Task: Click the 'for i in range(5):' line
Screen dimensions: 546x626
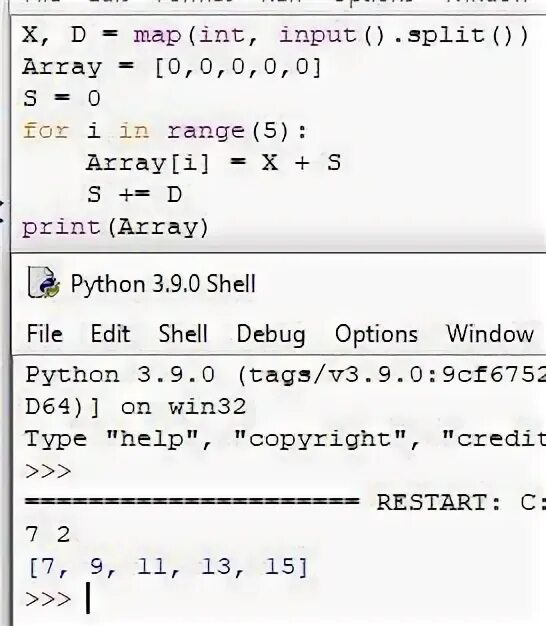Action: coord(165,131)
